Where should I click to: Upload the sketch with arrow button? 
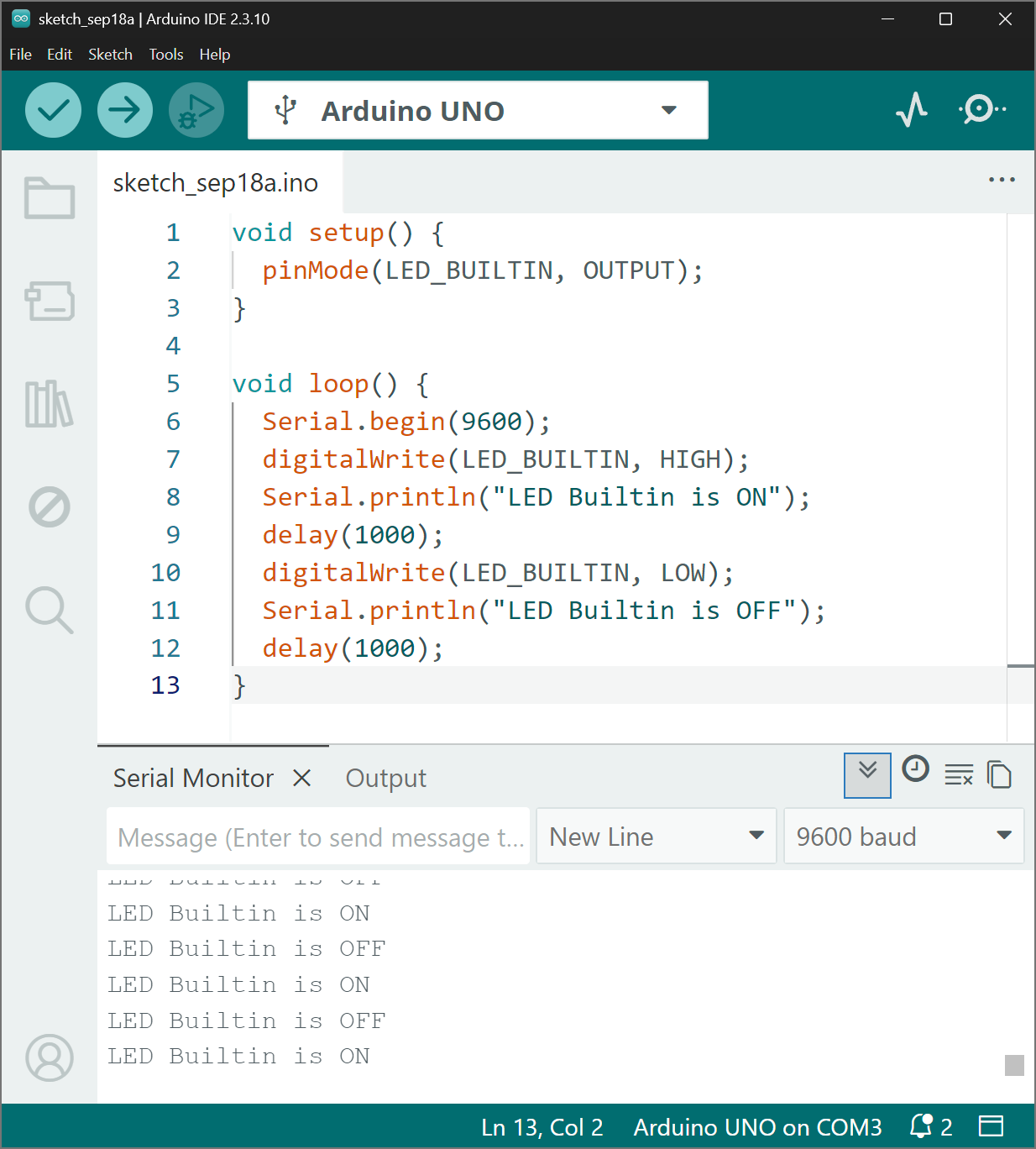point(125,110)
